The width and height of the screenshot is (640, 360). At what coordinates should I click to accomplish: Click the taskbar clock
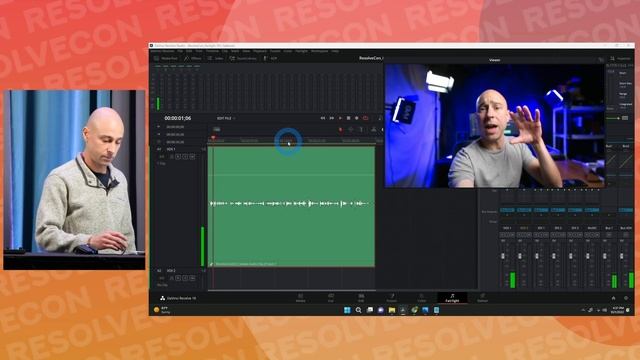pos(617,310)
